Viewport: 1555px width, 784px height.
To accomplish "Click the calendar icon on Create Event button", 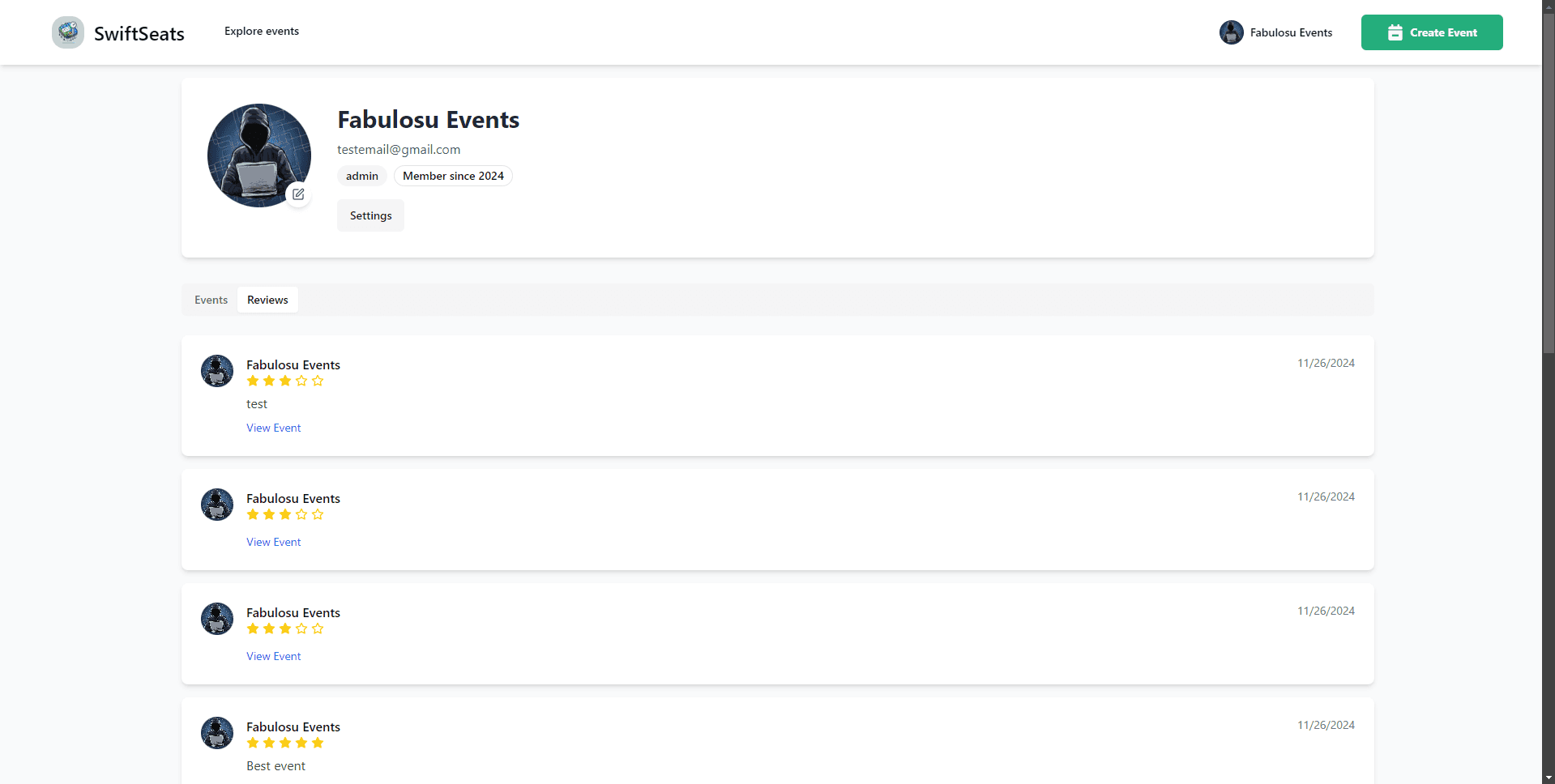I will pos(1394,32).
